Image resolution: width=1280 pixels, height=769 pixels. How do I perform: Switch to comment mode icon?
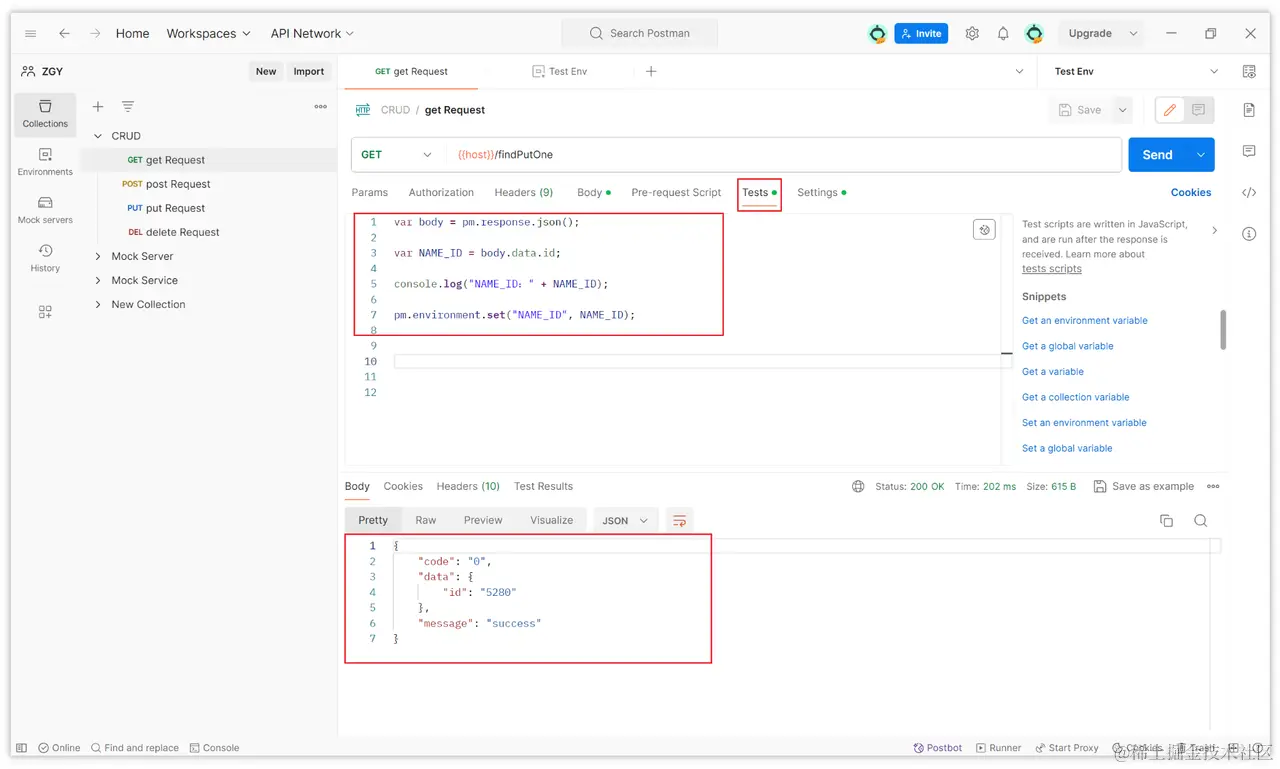coord(1198,110)
